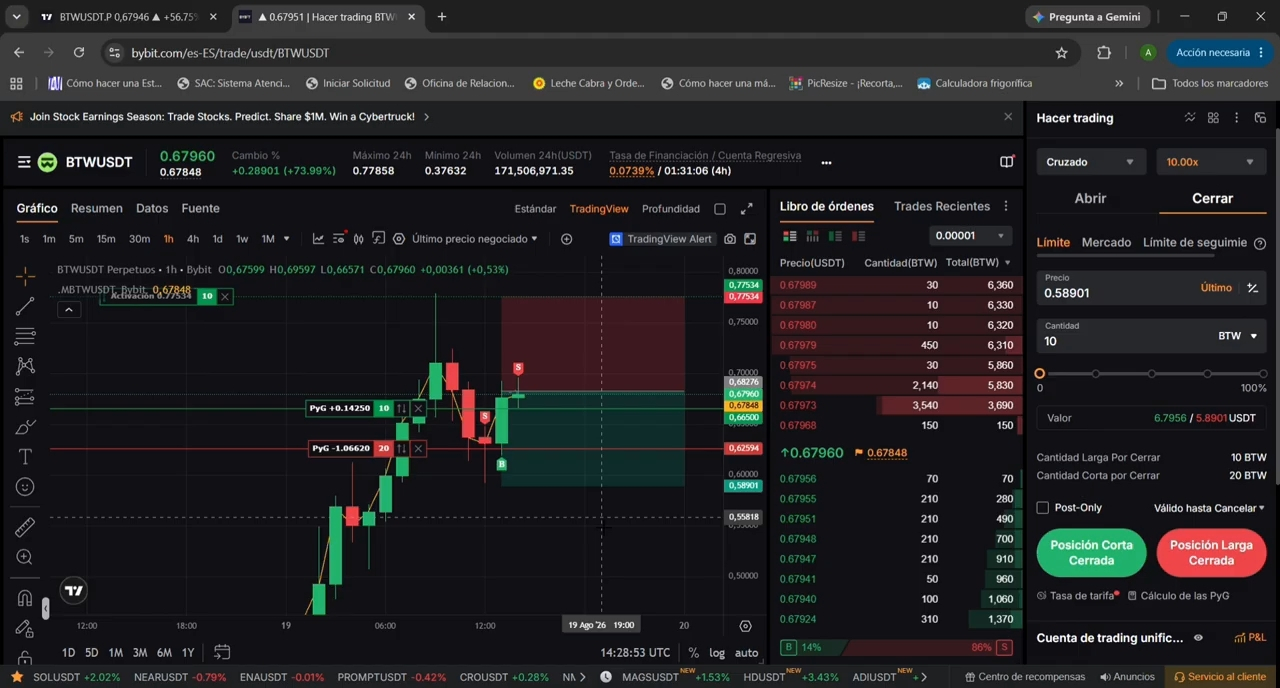Toggle the checkbox beside Profundidad
Screen dimensions: 1280x688
(720, 209)
